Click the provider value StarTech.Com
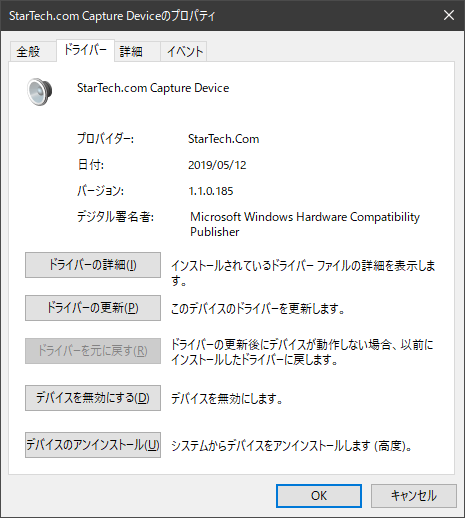The width and height of the screenshot is (465, 518). point(224,139)
